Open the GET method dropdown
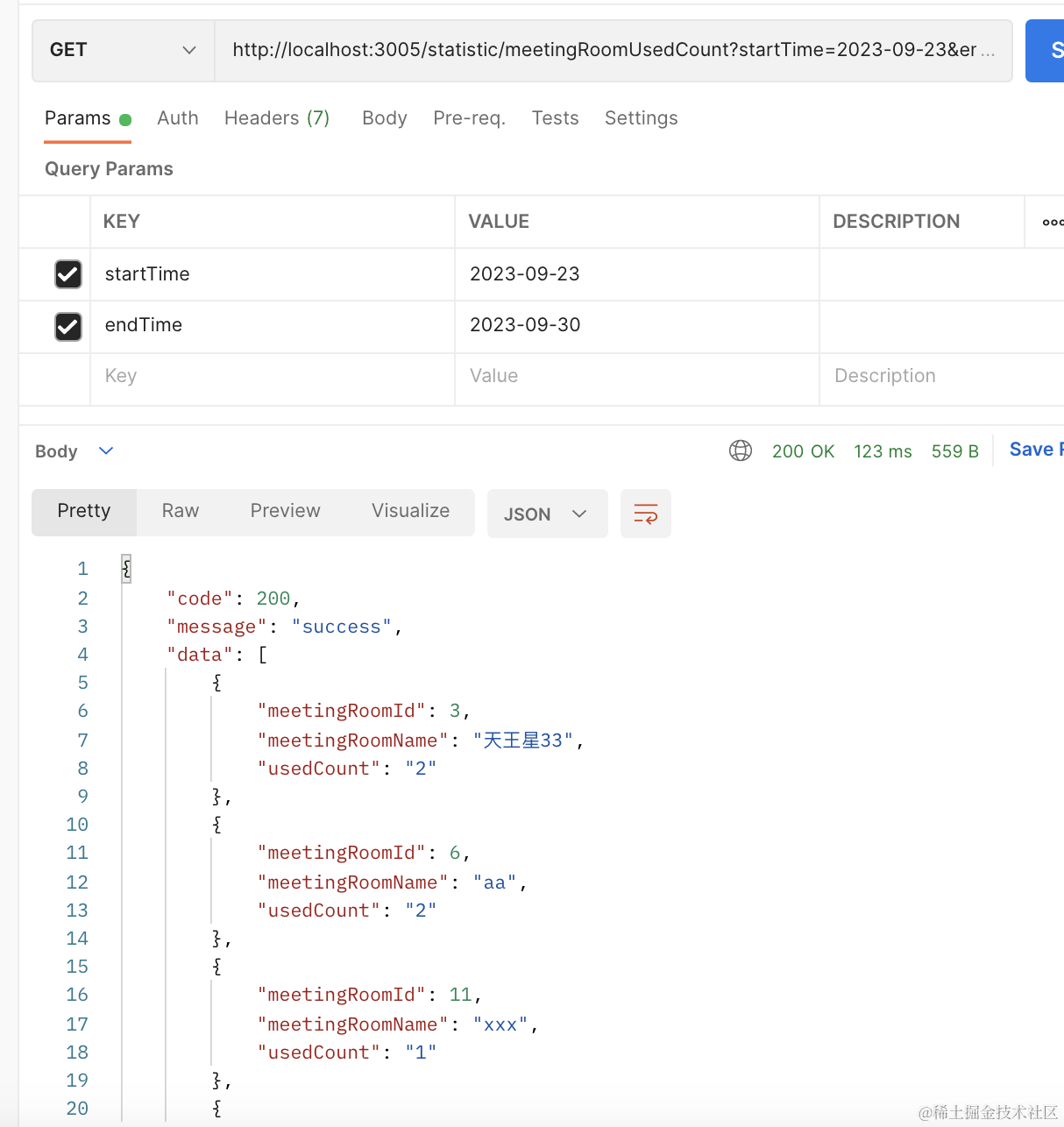1064x1127 pixels. coord(123,50)
